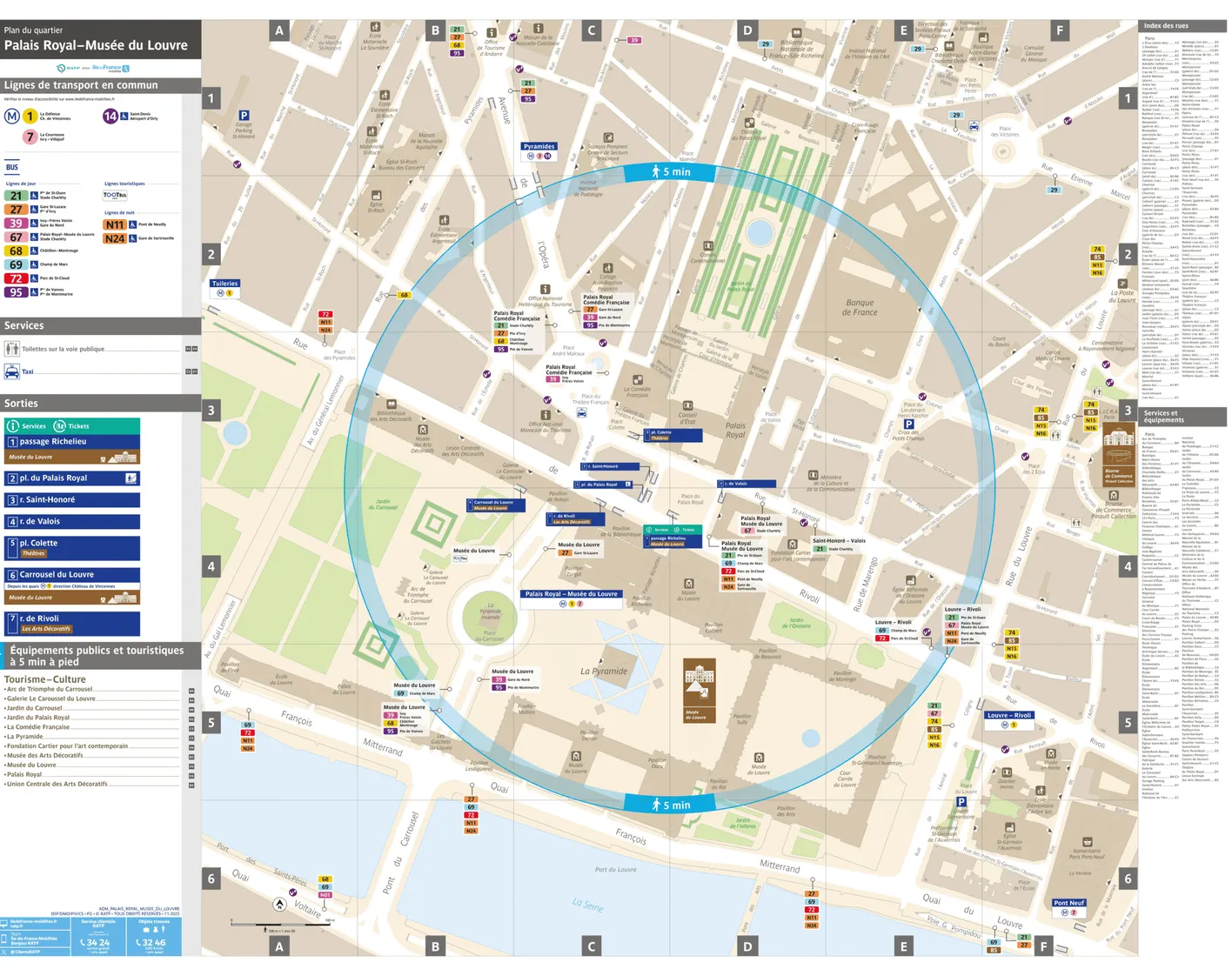This screenshot has width=1232, height=976.
Task: Click the parking P icon at Garage St-Honoré
Action: 244,115
